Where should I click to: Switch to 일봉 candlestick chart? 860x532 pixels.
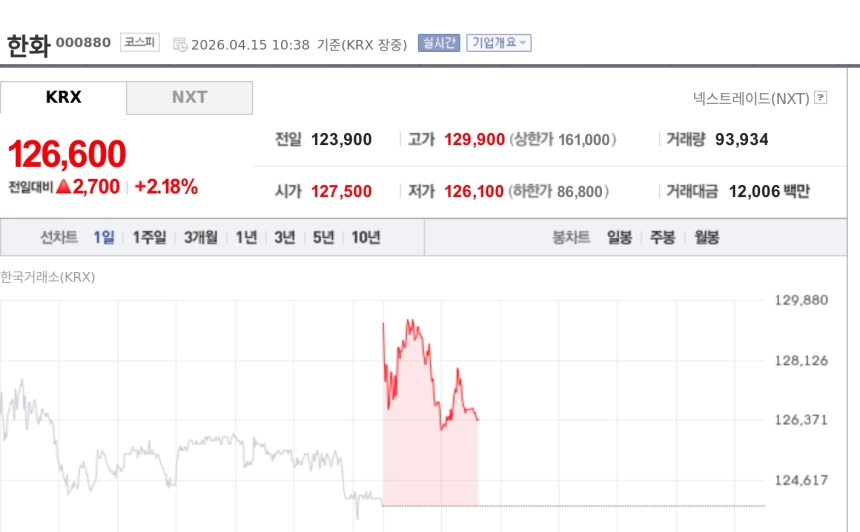tap(619, 237)
